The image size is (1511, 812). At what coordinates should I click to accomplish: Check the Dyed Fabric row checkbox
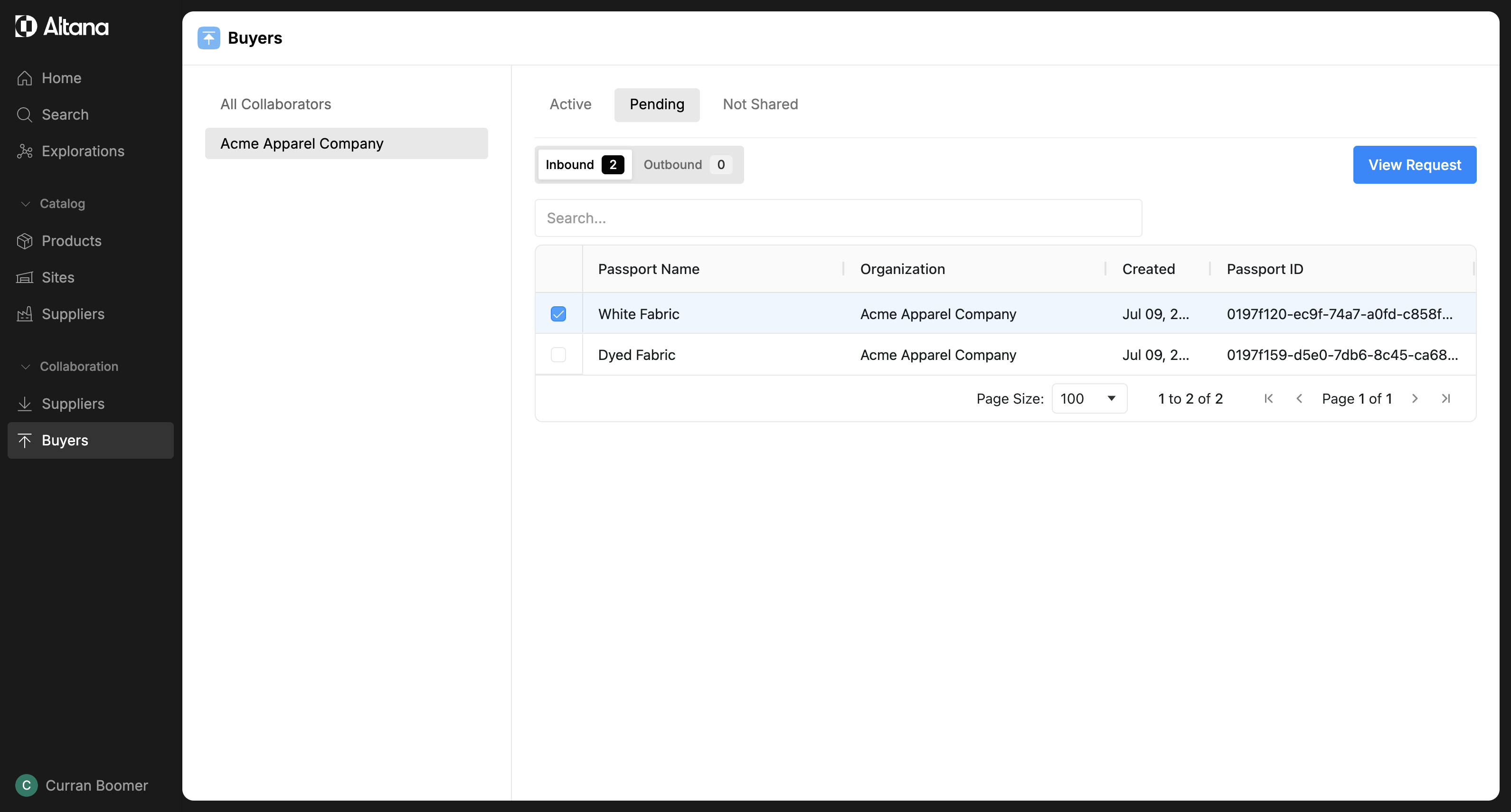click(x=558, y=355)
